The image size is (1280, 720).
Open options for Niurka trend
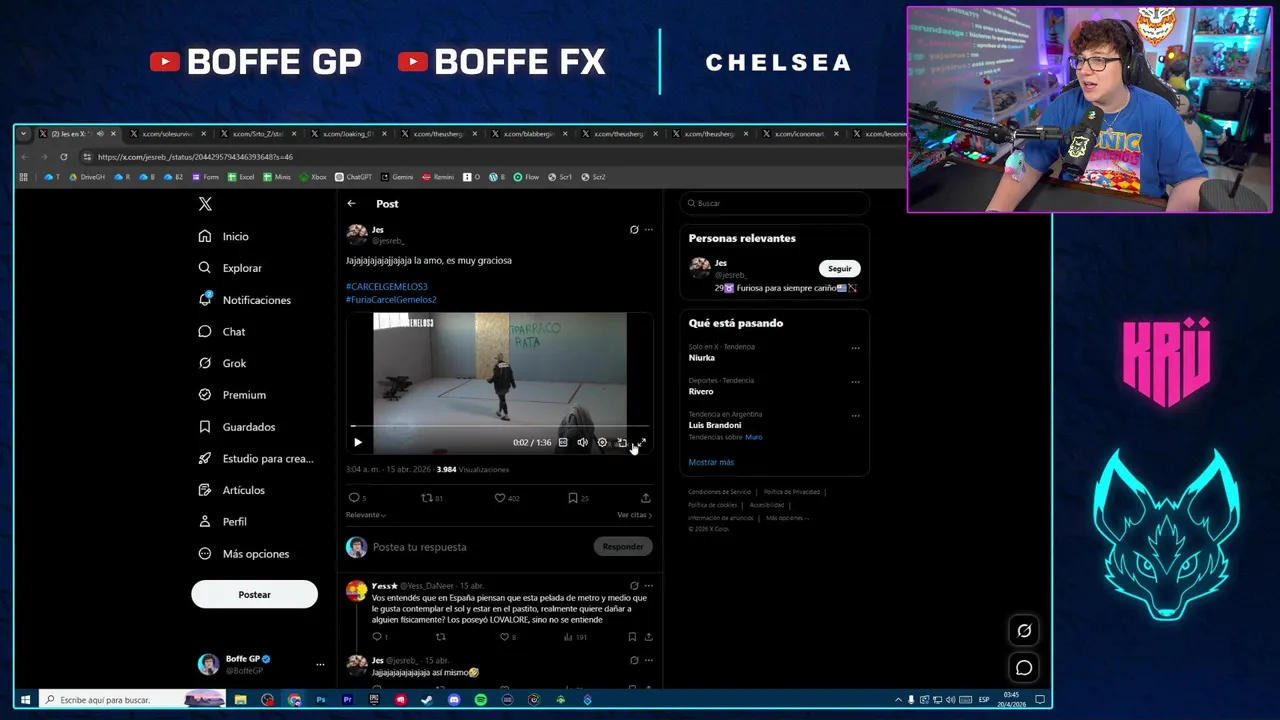[x=855, y=348]
